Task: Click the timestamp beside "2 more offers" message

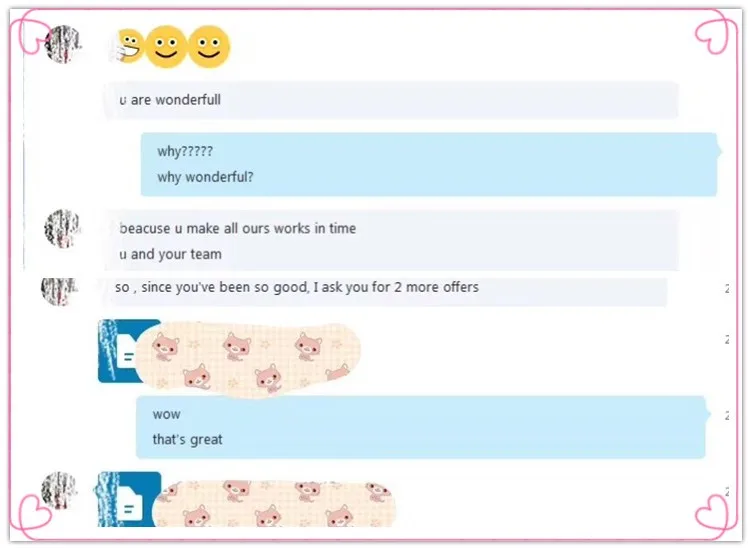Action: 727,289
